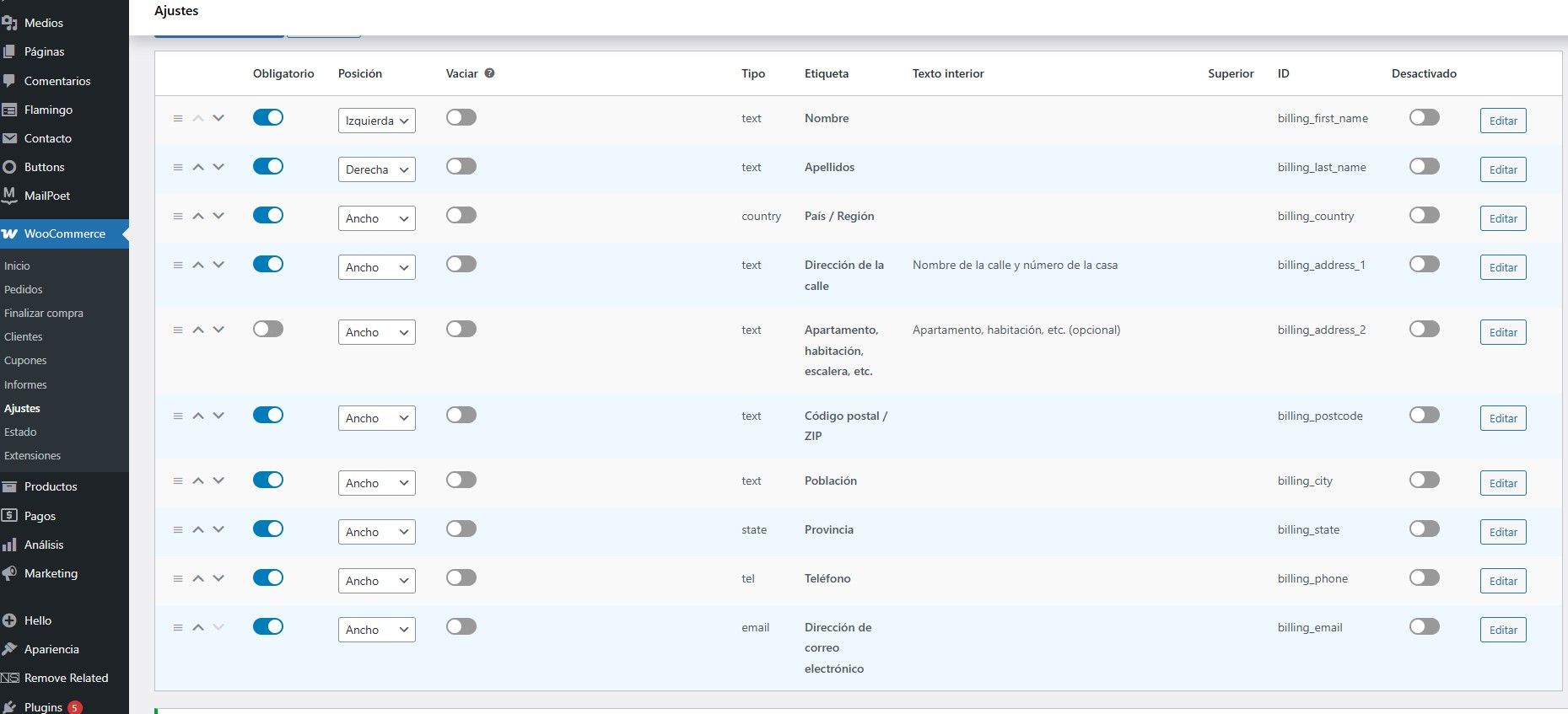Move País / Región field down with arrow
The width and height of the screenshot is (1568, 714).
(x=218, y=217)
